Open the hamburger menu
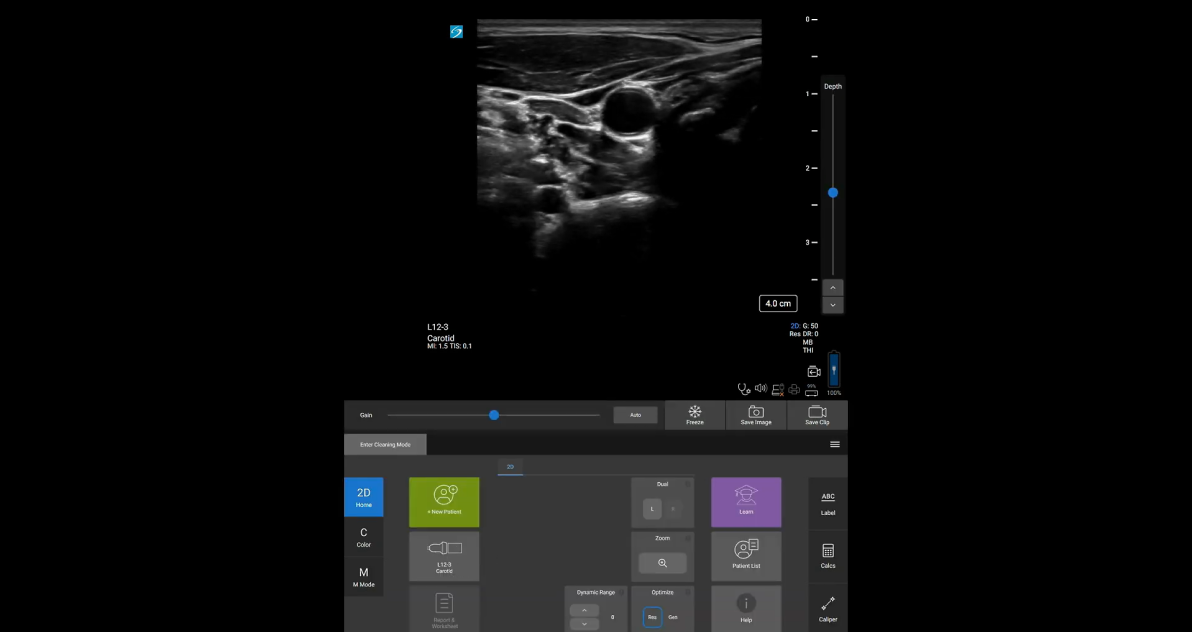This screenshot has width=1192, height=632. click(835, 444)
